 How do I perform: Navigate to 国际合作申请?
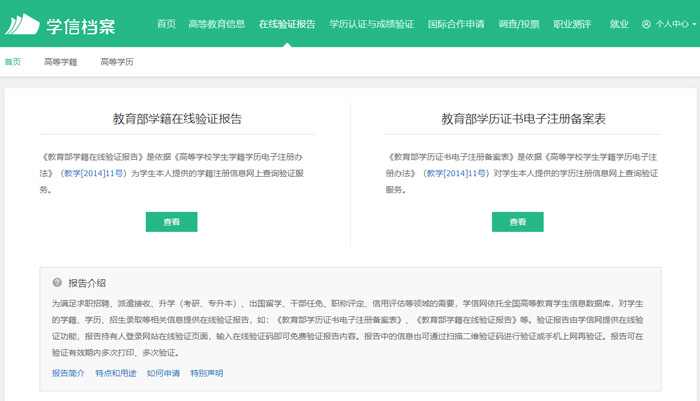[x=455, y=23]
